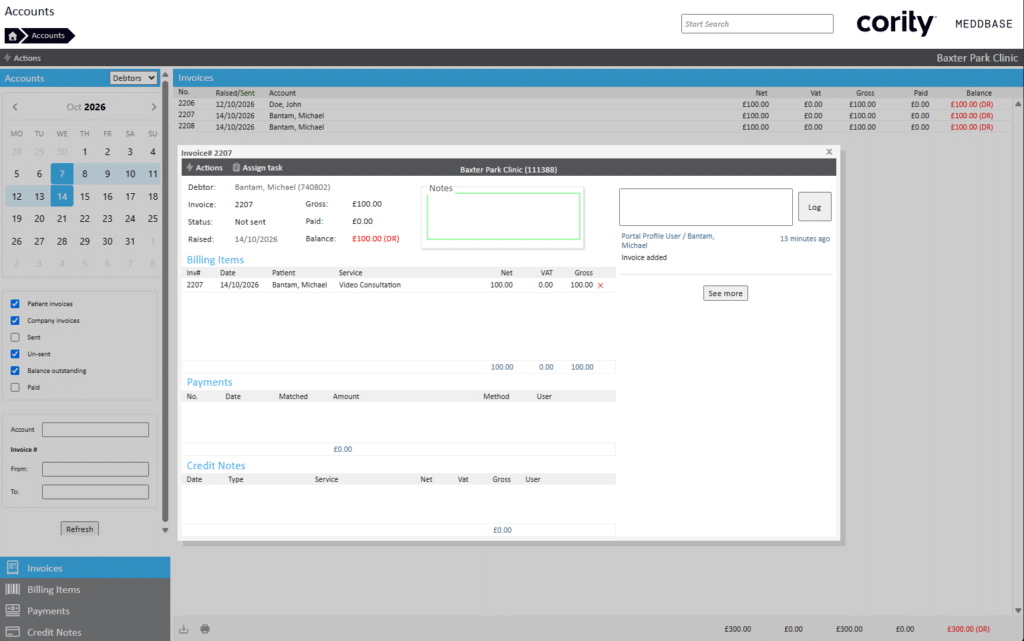Screen dimensions: 1024x641
Task: Click the Invoice # From field
Action: (95, 469)
